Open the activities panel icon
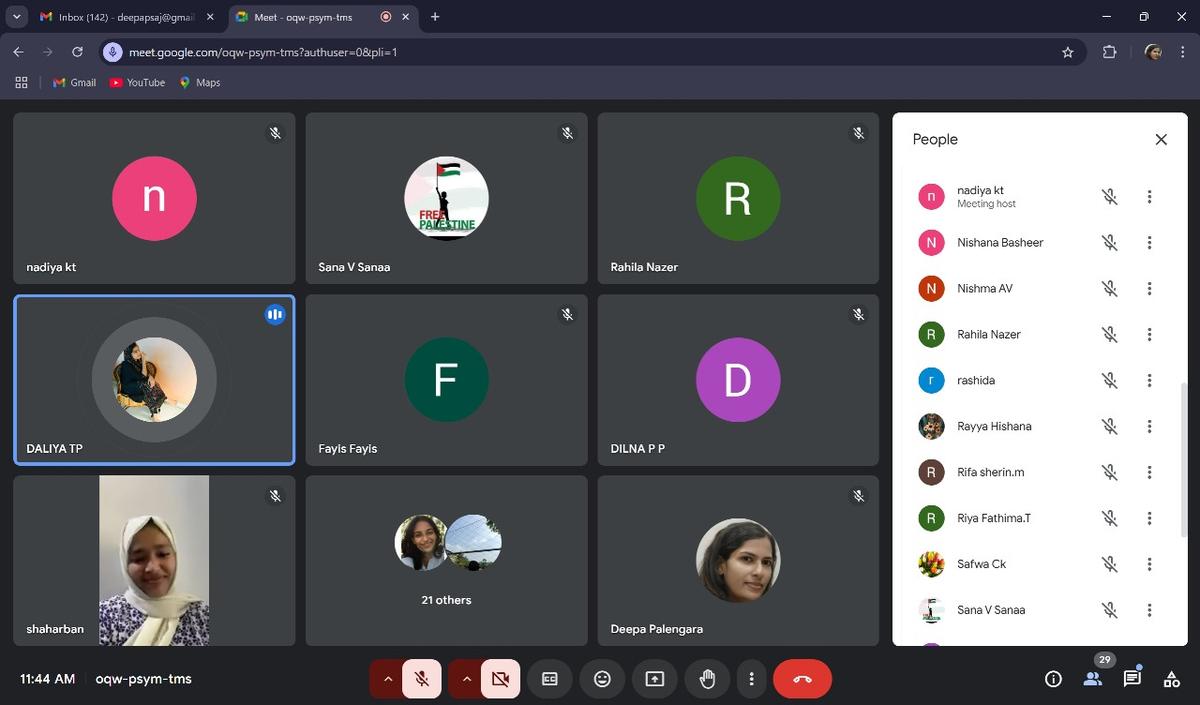This screenshot has height=705, width=1200. point(1171,679)
